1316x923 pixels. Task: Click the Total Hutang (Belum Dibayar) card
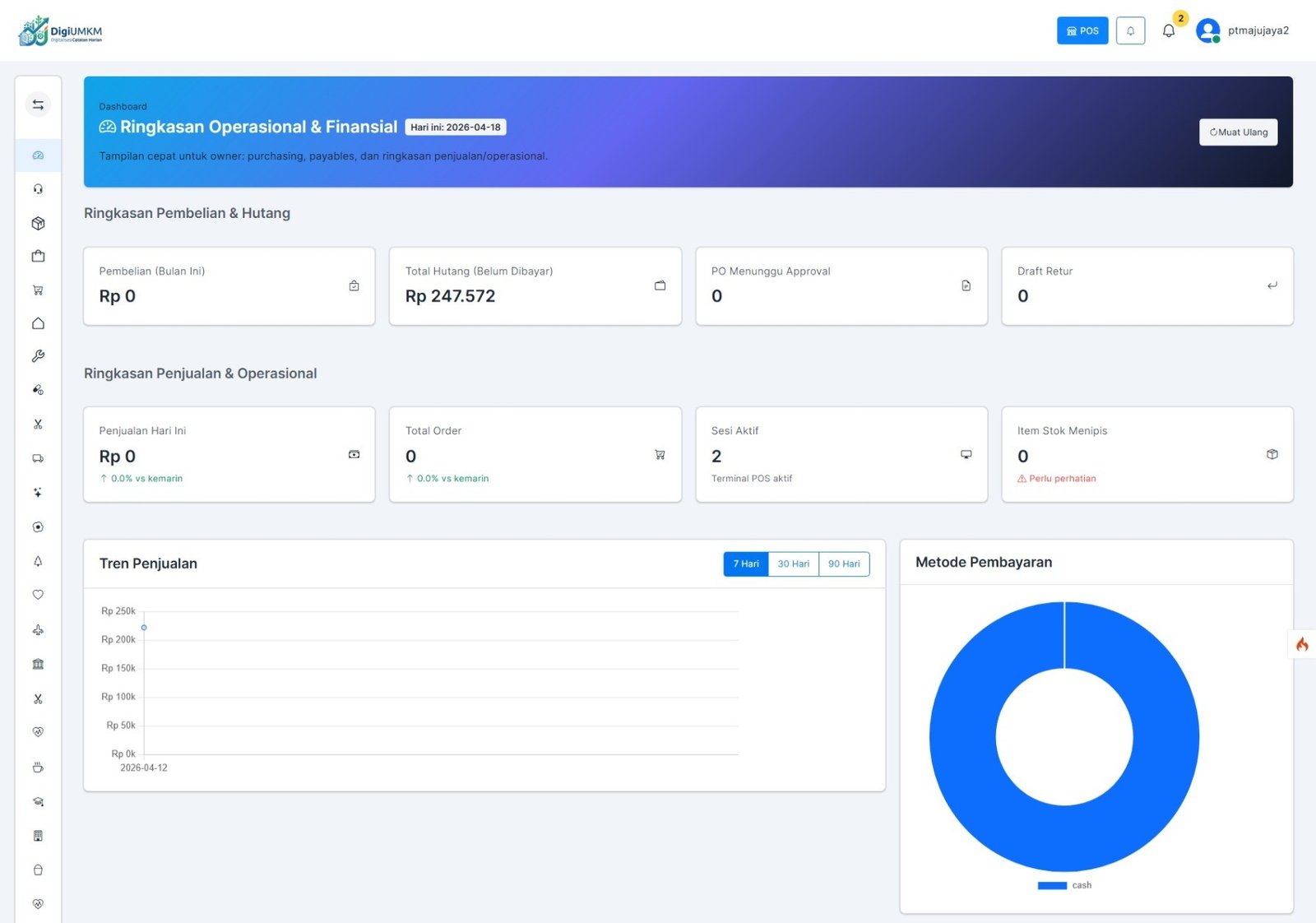535,285
